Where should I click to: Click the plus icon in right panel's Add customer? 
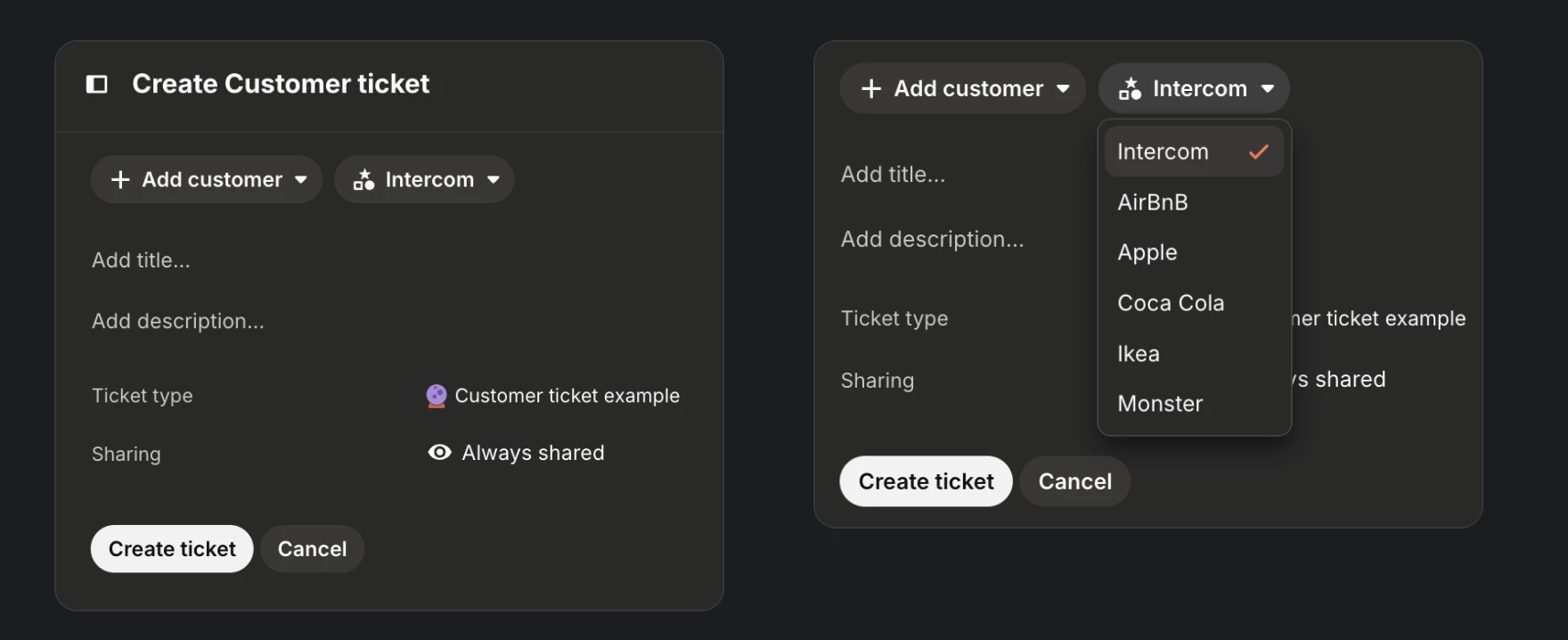(871, 89)
